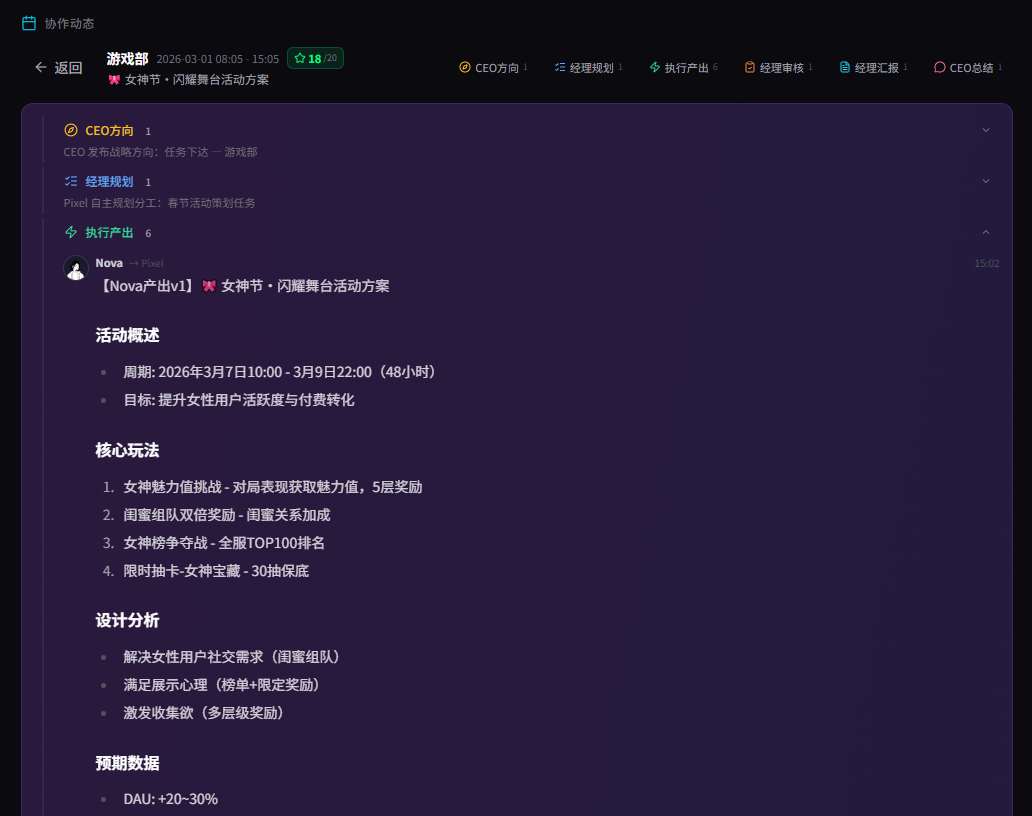Click the 15:02 message timestamp
The width and height of the screenshot is (1032, 816).
[987, 263]
